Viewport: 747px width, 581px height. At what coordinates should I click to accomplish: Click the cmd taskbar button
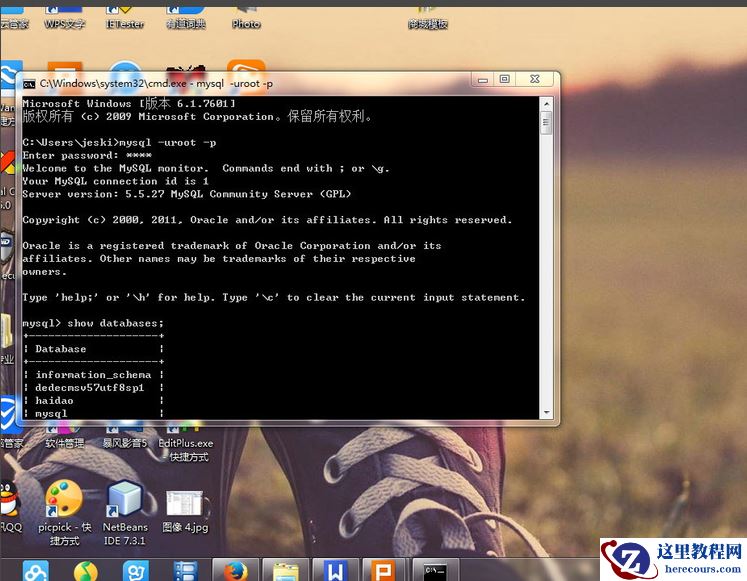pos(435,570)
